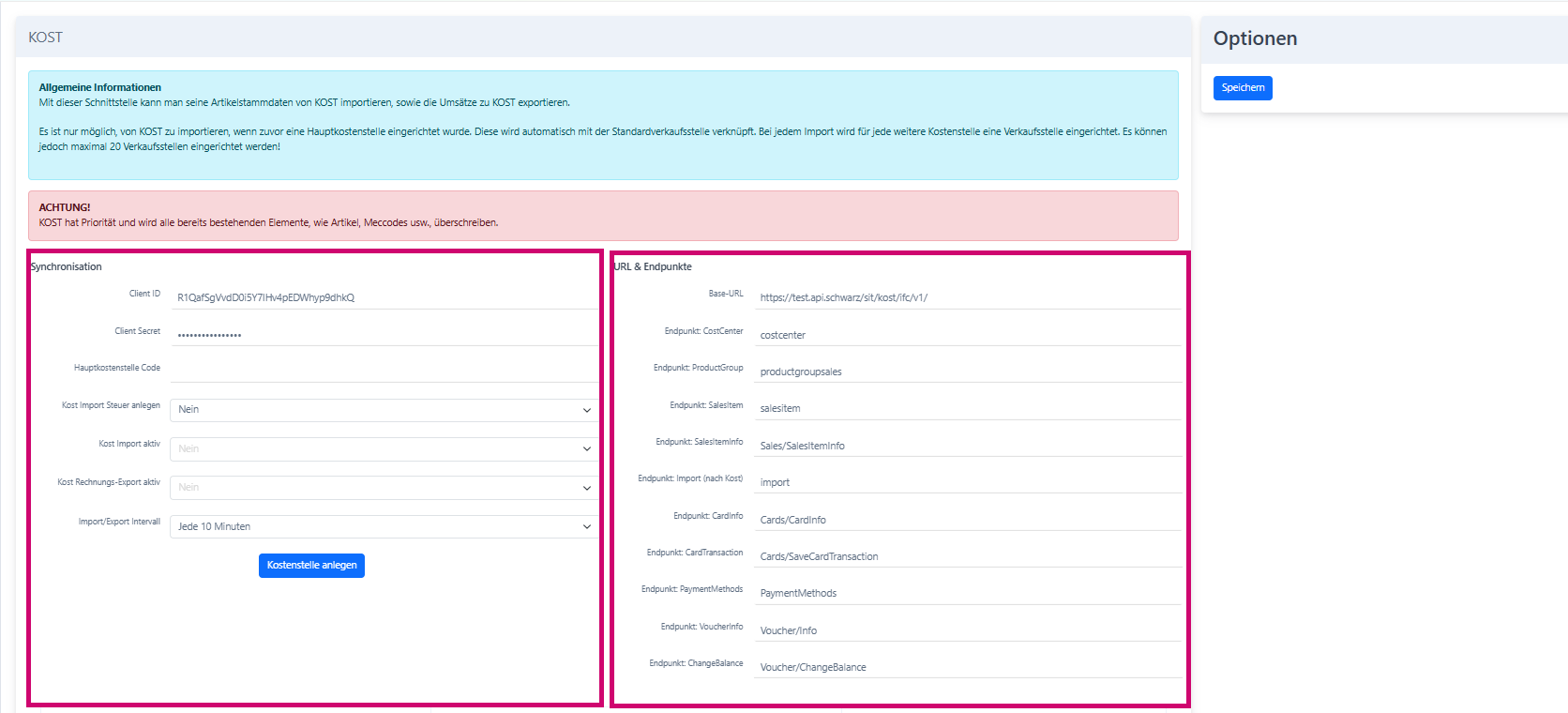The image size is (1568, 713).
Task: Click the 'Import/Export Intervall' label
Action: pos(119,522)
